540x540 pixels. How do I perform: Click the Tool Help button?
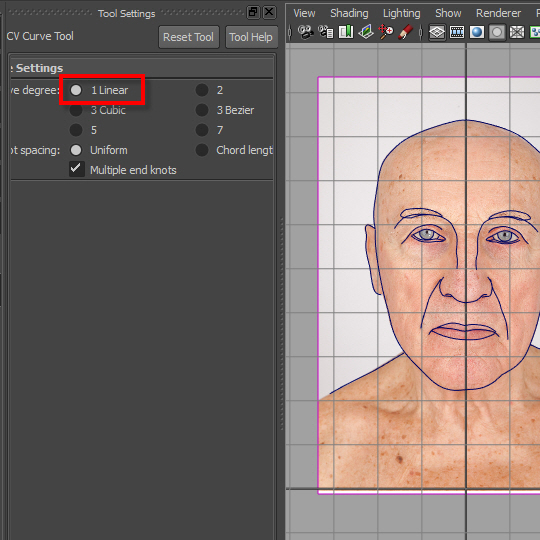pyautogui.click(x=251, y=37)
